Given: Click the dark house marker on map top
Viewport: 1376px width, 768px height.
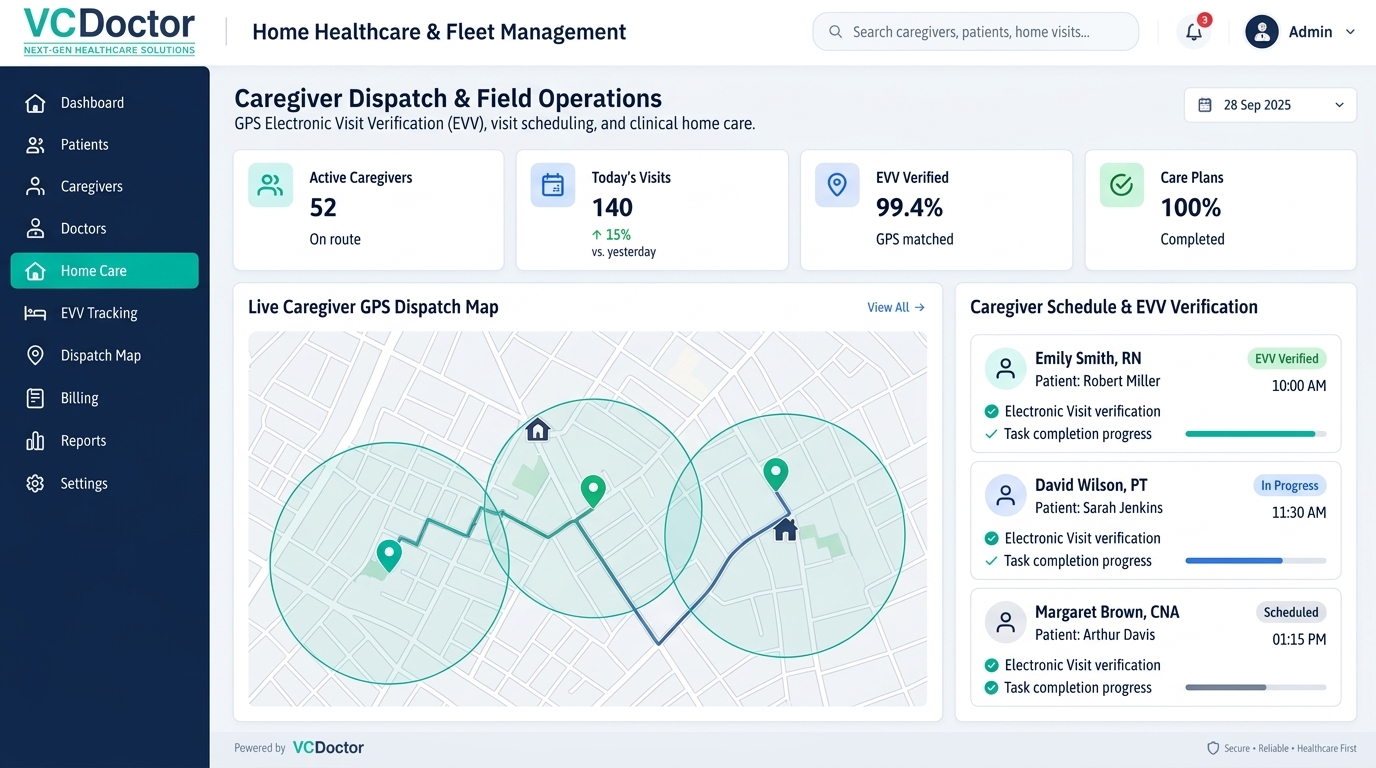Looking at the screenshot, I should coord(538,429).
